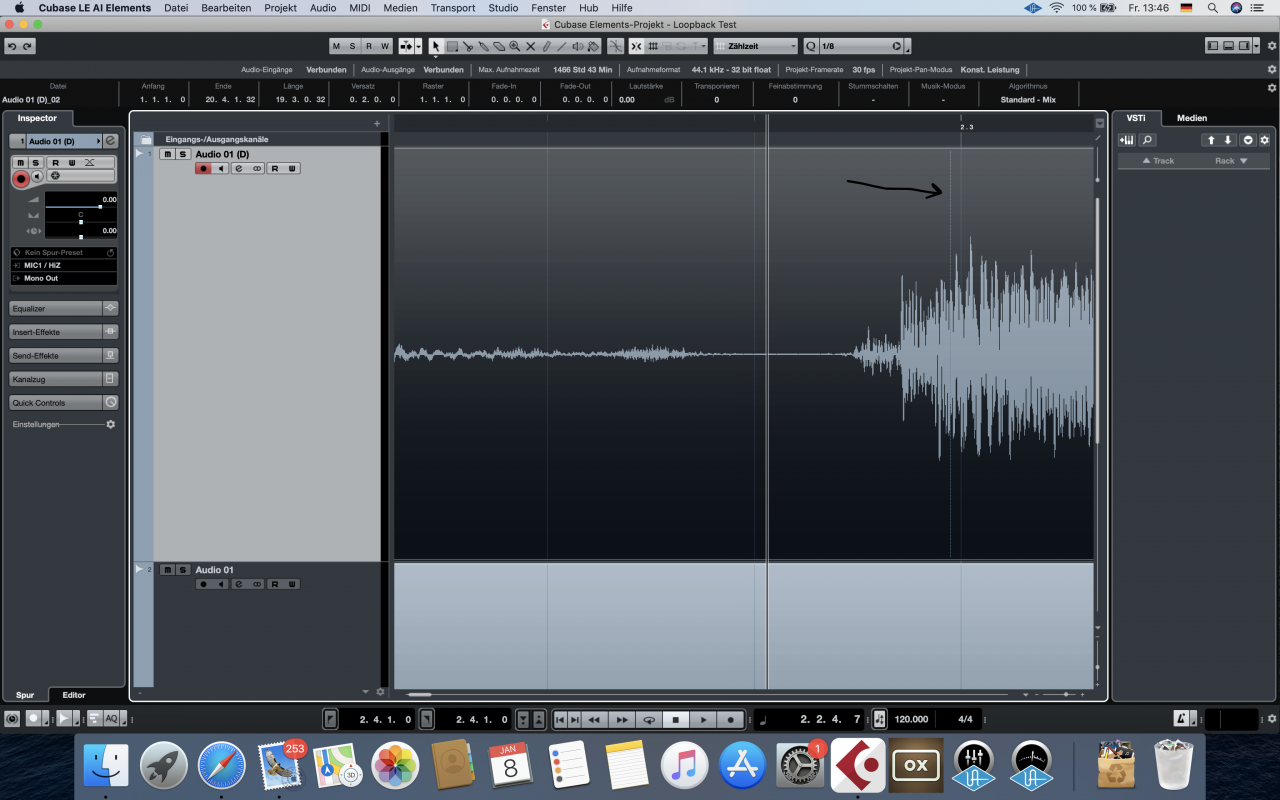Open the Rack dropdown in VSTi panel
The height and width of the screenshot is (800, 1280).
click(1231, 161)
